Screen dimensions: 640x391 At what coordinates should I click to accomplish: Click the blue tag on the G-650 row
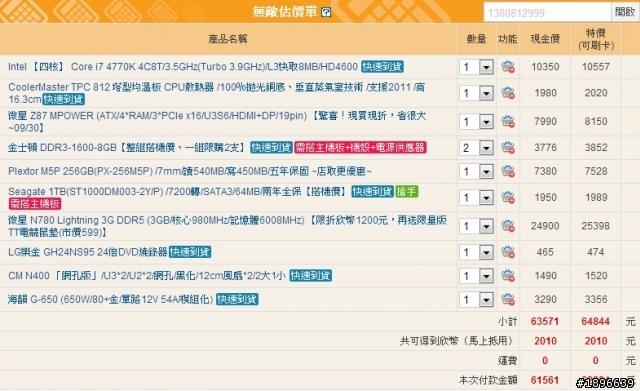pyautogui.click(x=237, y=299)
